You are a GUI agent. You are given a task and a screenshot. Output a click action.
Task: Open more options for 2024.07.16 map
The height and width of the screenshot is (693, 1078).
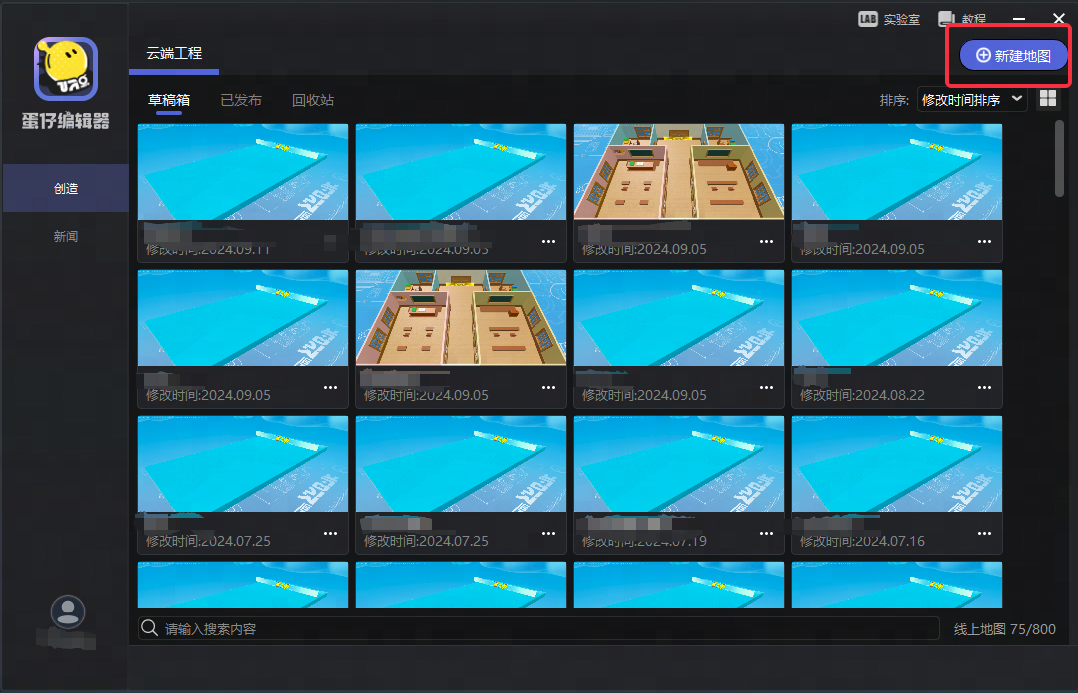click(x=984, y=534)
